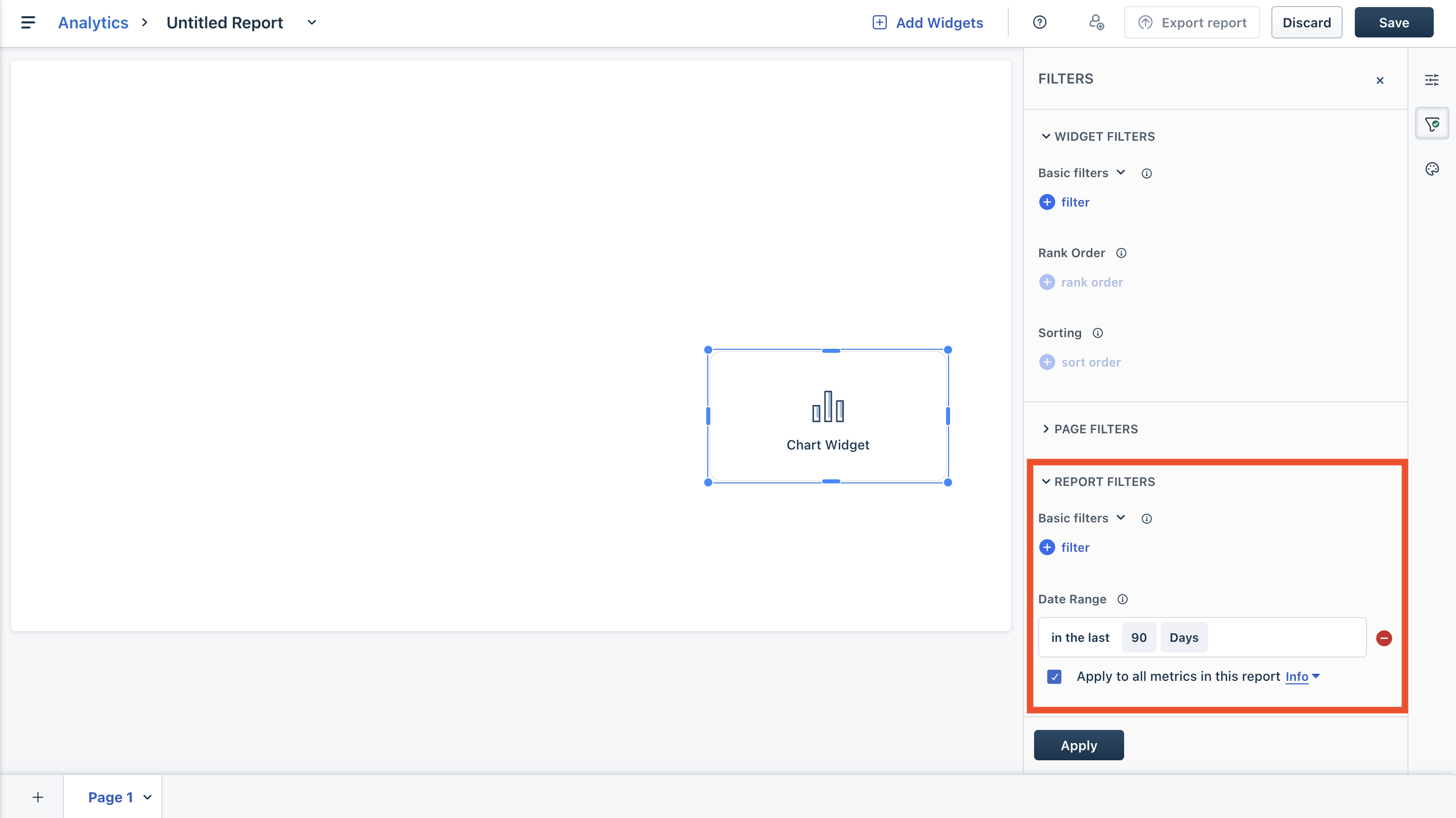
Task: Switch to the Page 1 tab
Action: coord(111,797)
